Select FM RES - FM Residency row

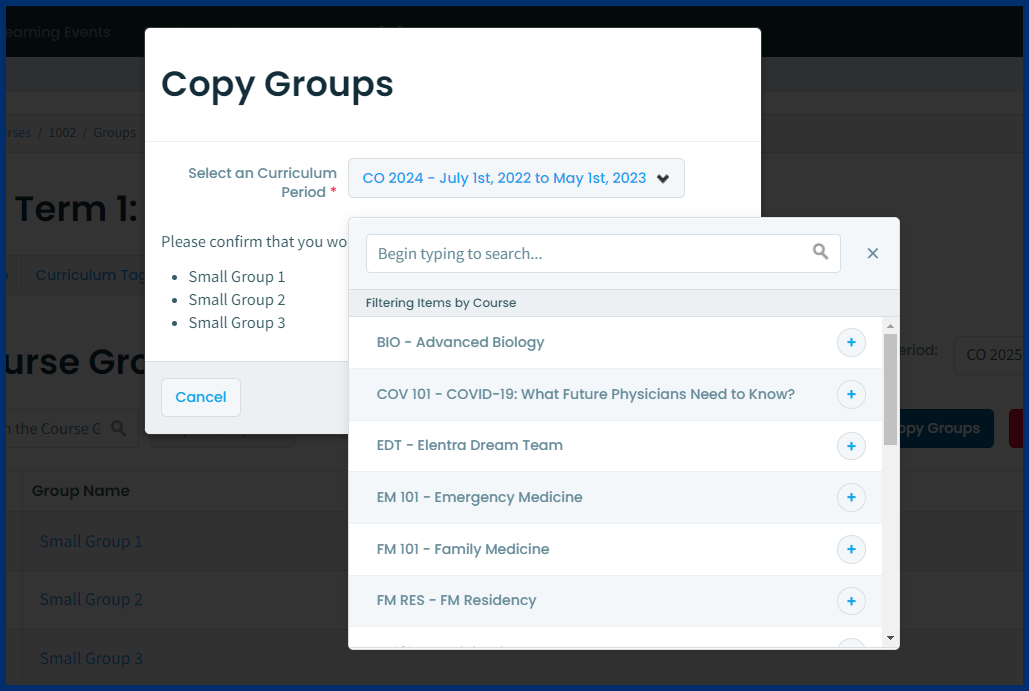click(x=615, y=600)
